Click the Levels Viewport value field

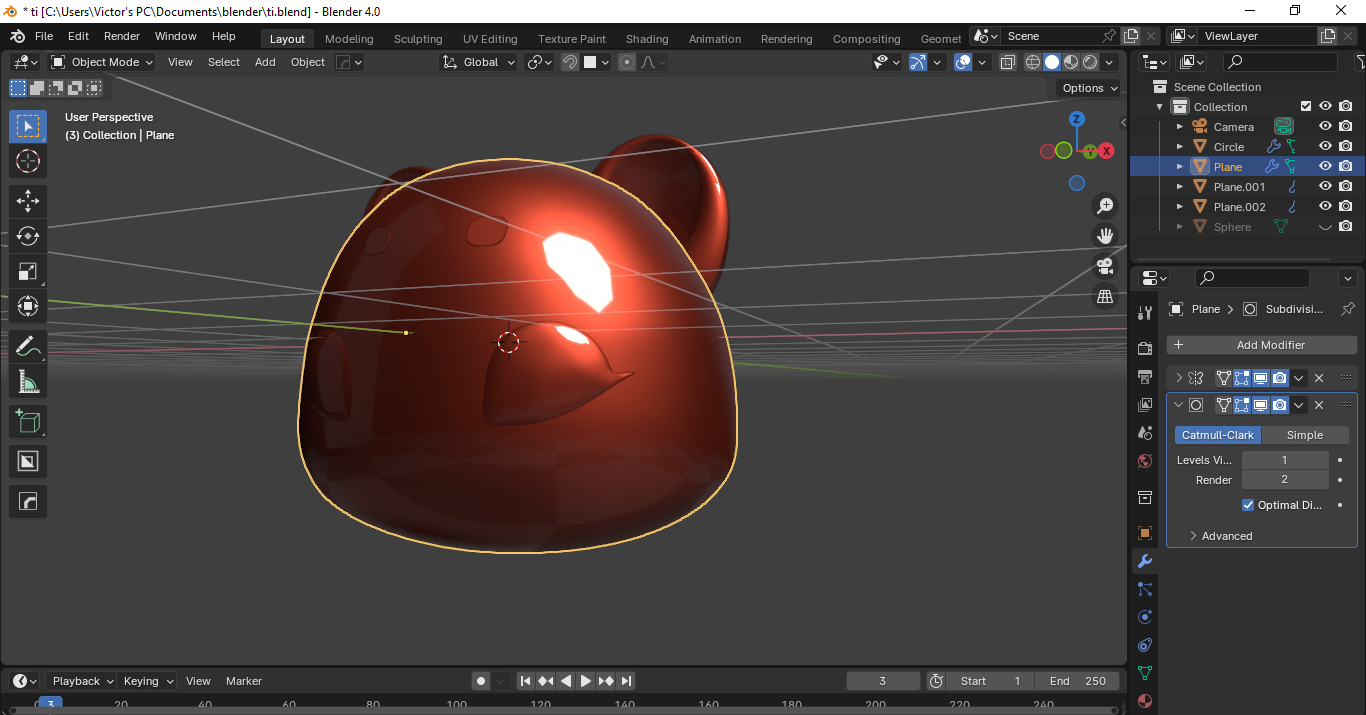point(1285,460)
